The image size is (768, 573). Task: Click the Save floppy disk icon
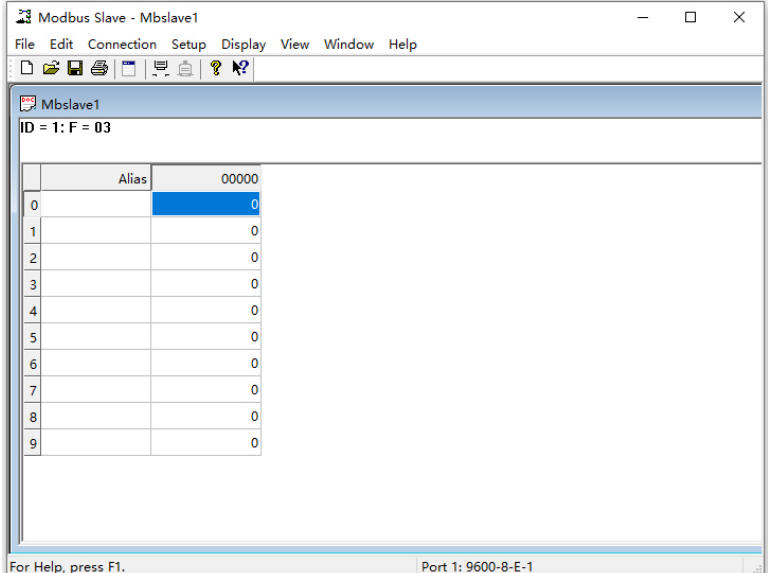click(x=75, y=68)
